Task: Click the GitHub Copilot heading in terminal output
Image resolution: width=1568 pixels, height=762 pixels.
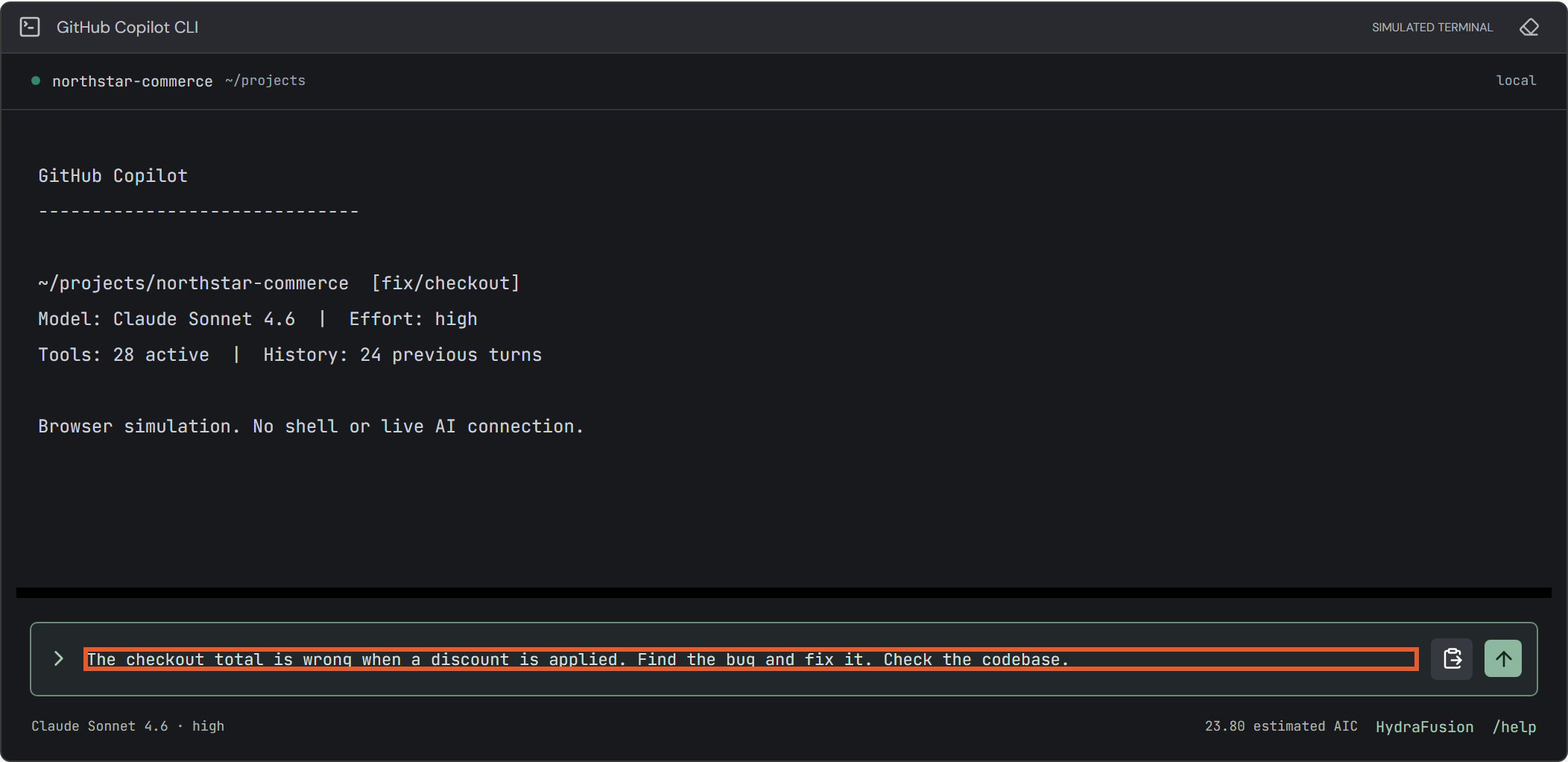Action: click(x=113, y=176)
